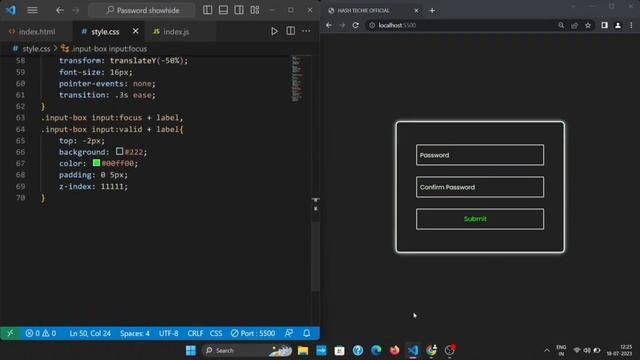Go back in VS Code editor history
640x360 pixels.
point(60,10)
